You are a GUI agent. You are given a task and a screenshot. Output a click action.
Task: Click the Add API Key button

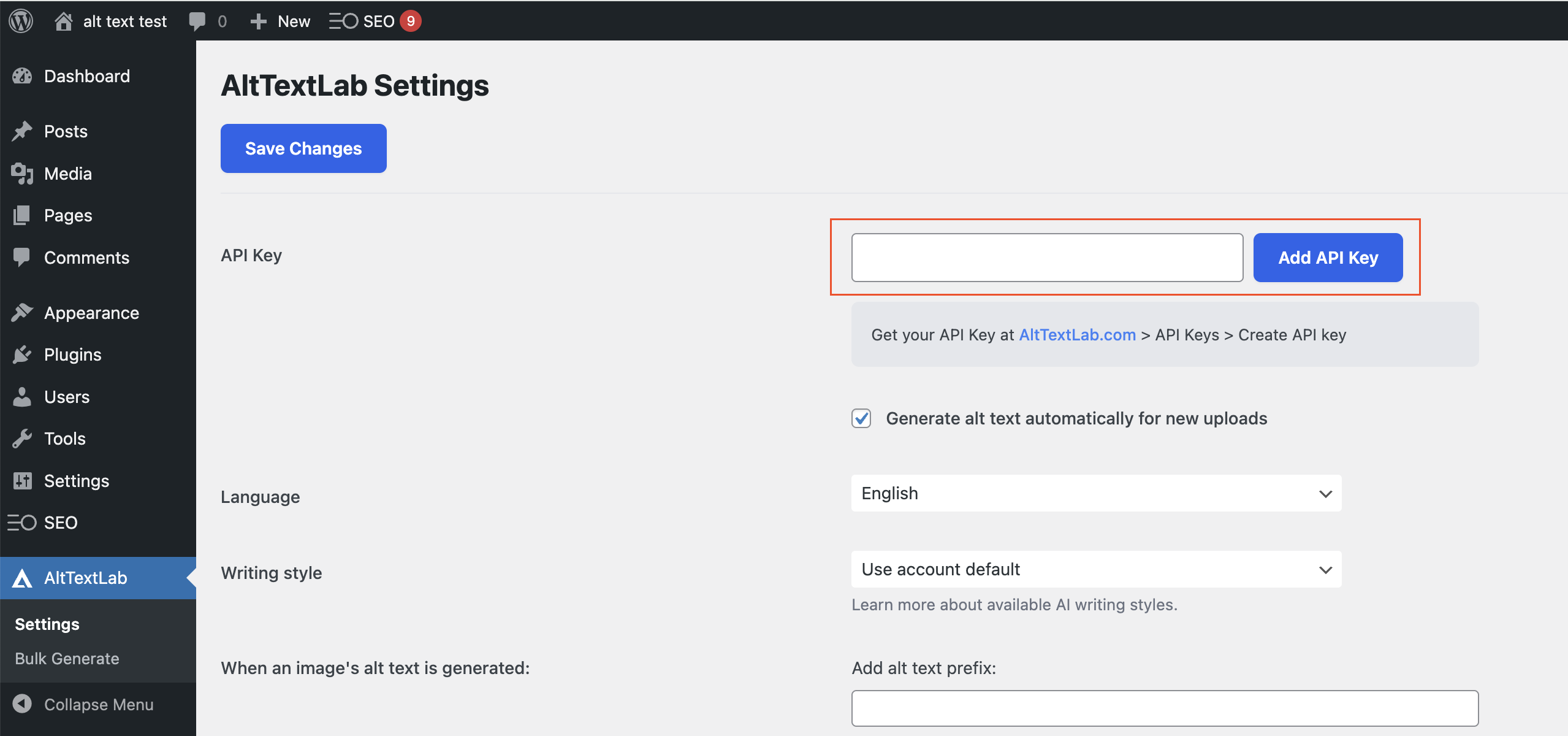click(1328, 258)
